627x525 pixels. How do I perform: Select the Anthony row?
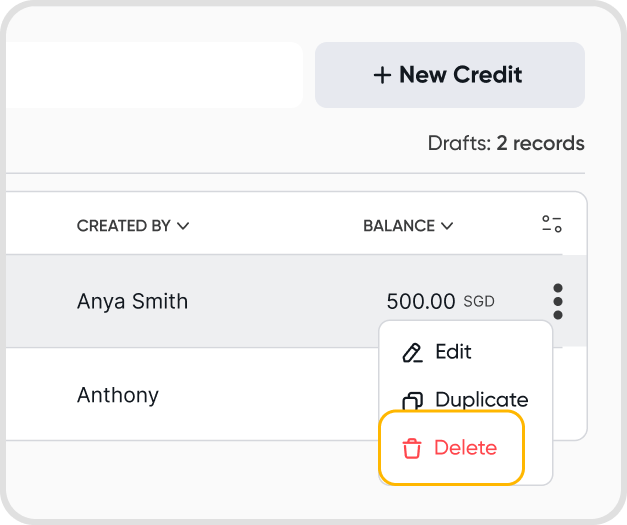tap(118, 395)
